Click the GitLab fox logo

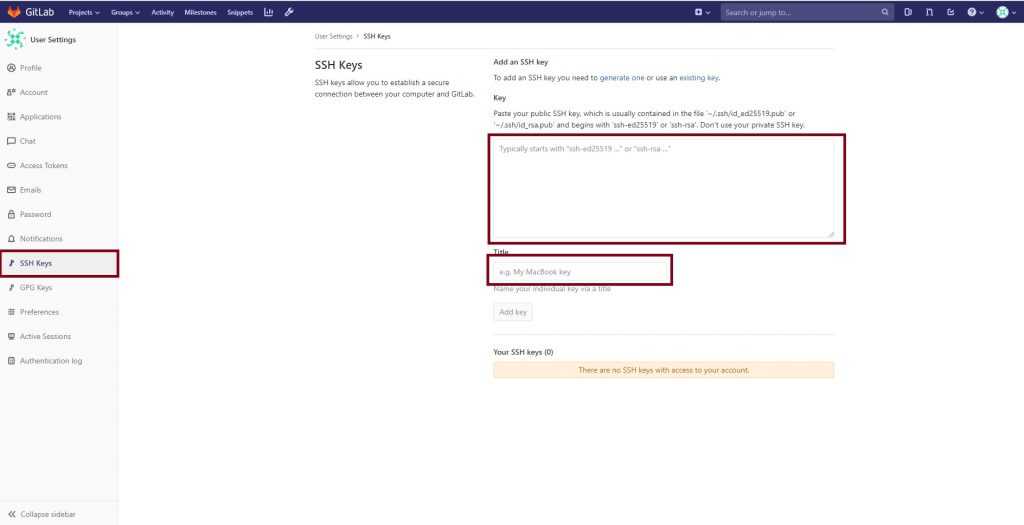pyautogui.click(x=14, y=12)
